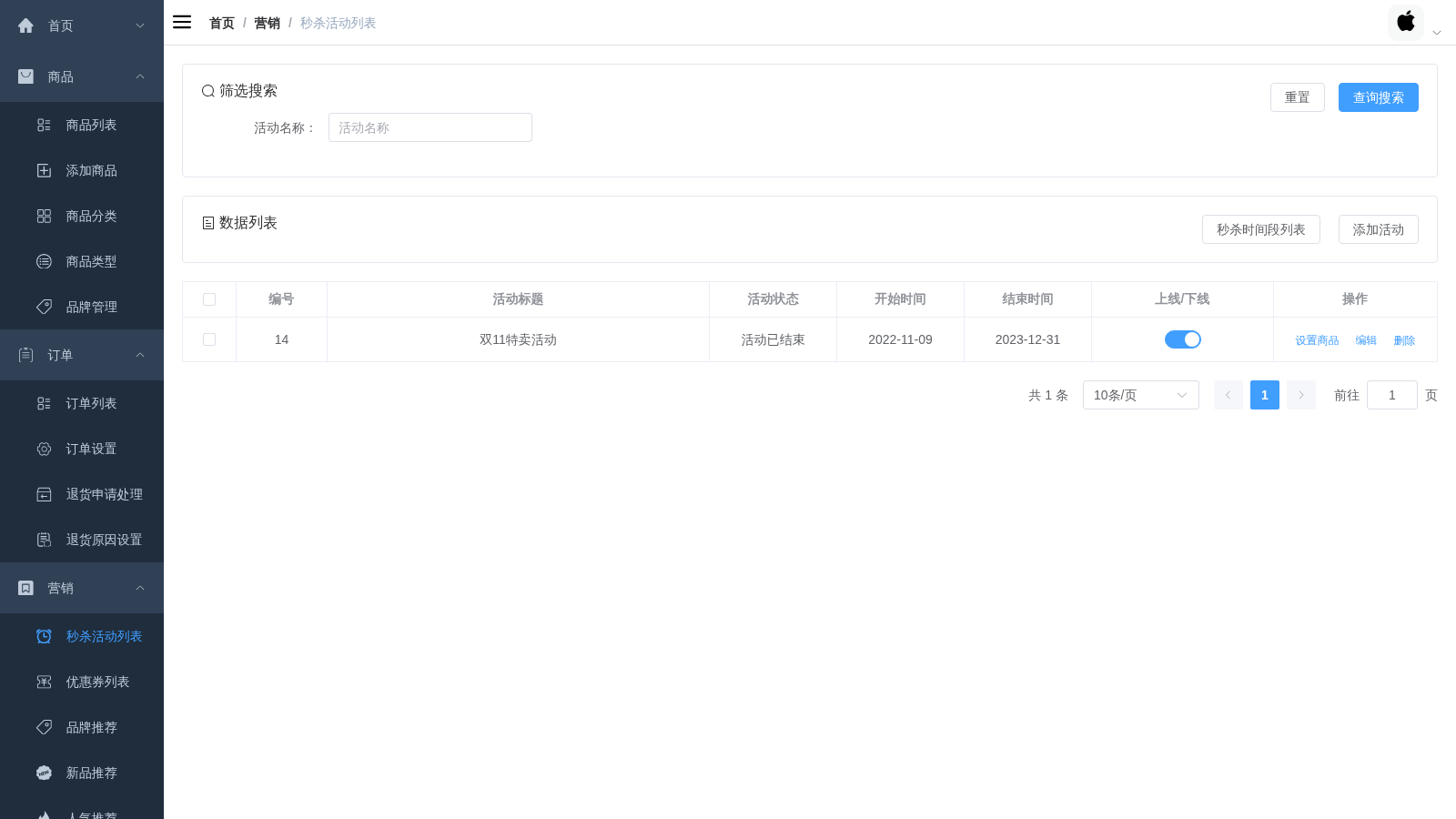The width and height of the screenshot is (1456, 819).
Task: Click the 添加商品 plus icon
Action: [x=44, y=170]
